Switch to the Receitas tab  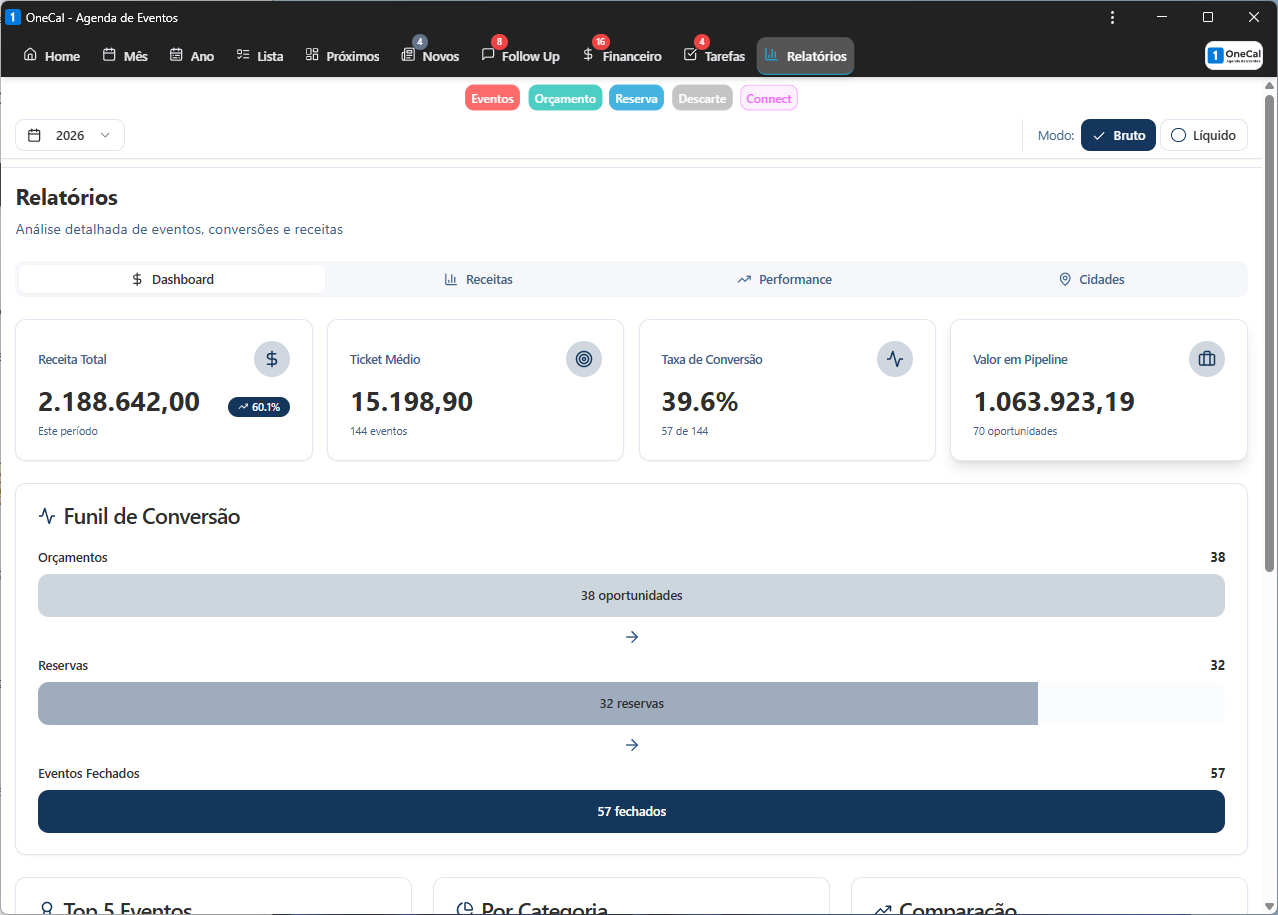(x=478, y=279)
